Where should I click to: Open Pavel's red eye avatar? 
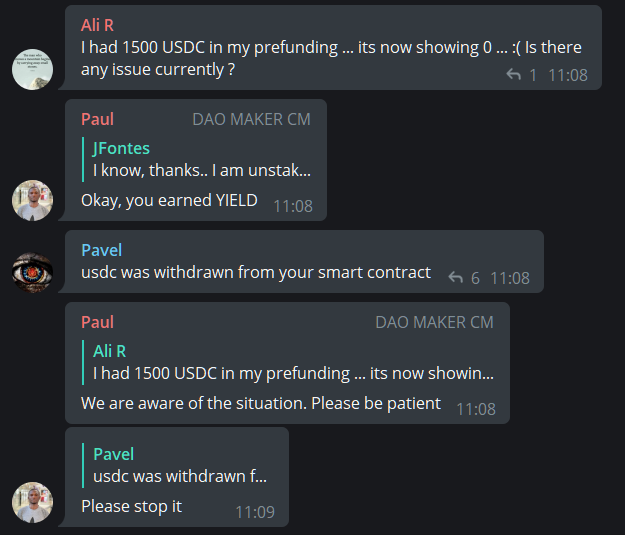32,272
